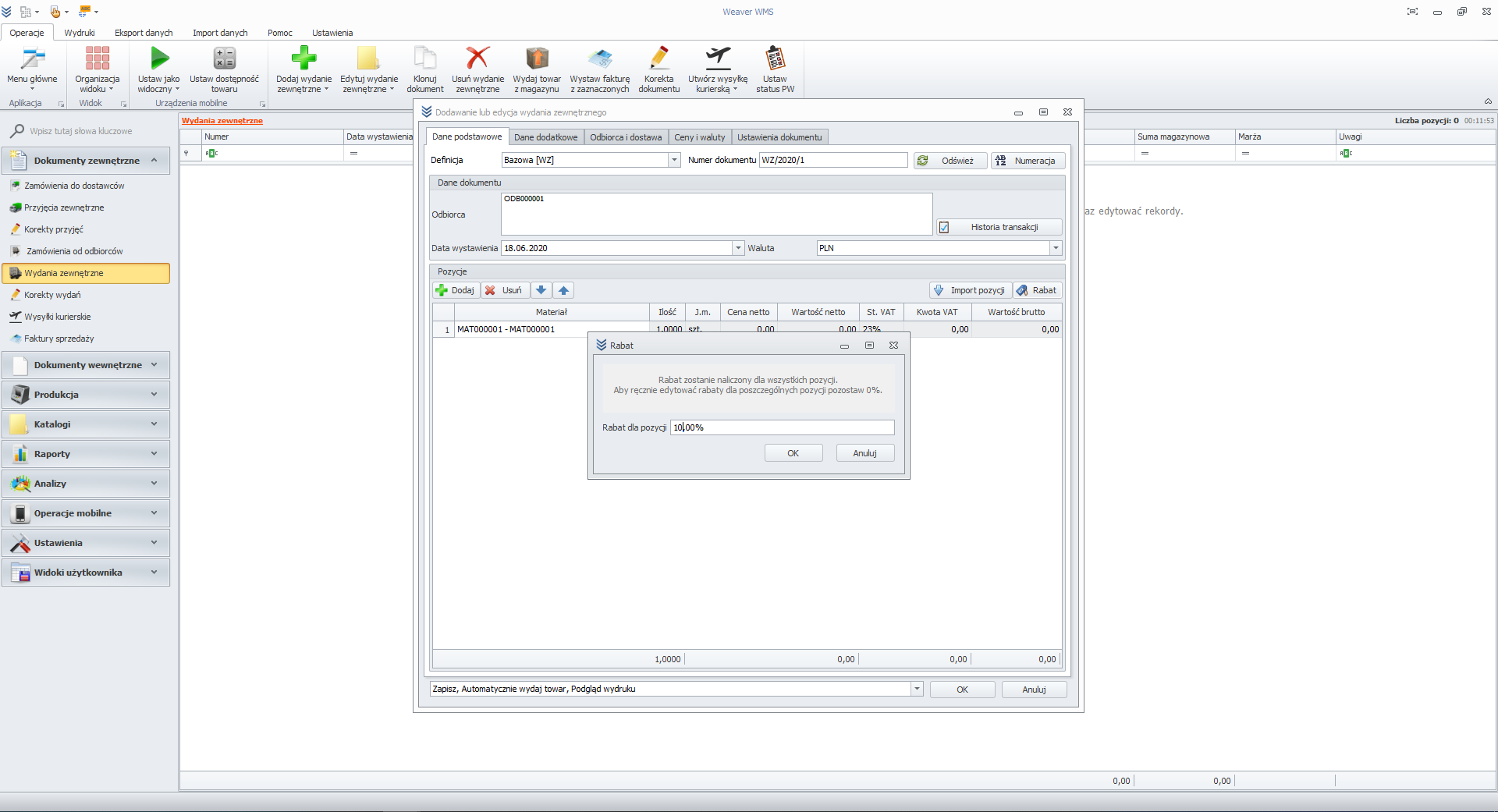Viewport: 1498px width, 812px height.
Task: Open the Waluta currency dropdown
Action: tap(1056, 248)
